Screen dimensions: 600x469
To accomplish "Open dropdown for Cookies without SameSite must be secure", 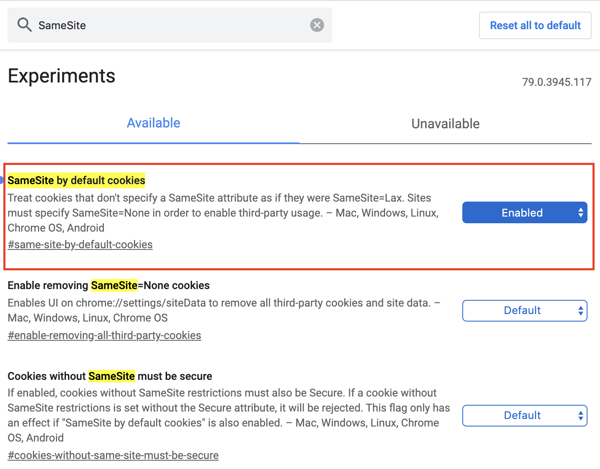I will click(x=525, y=415).
